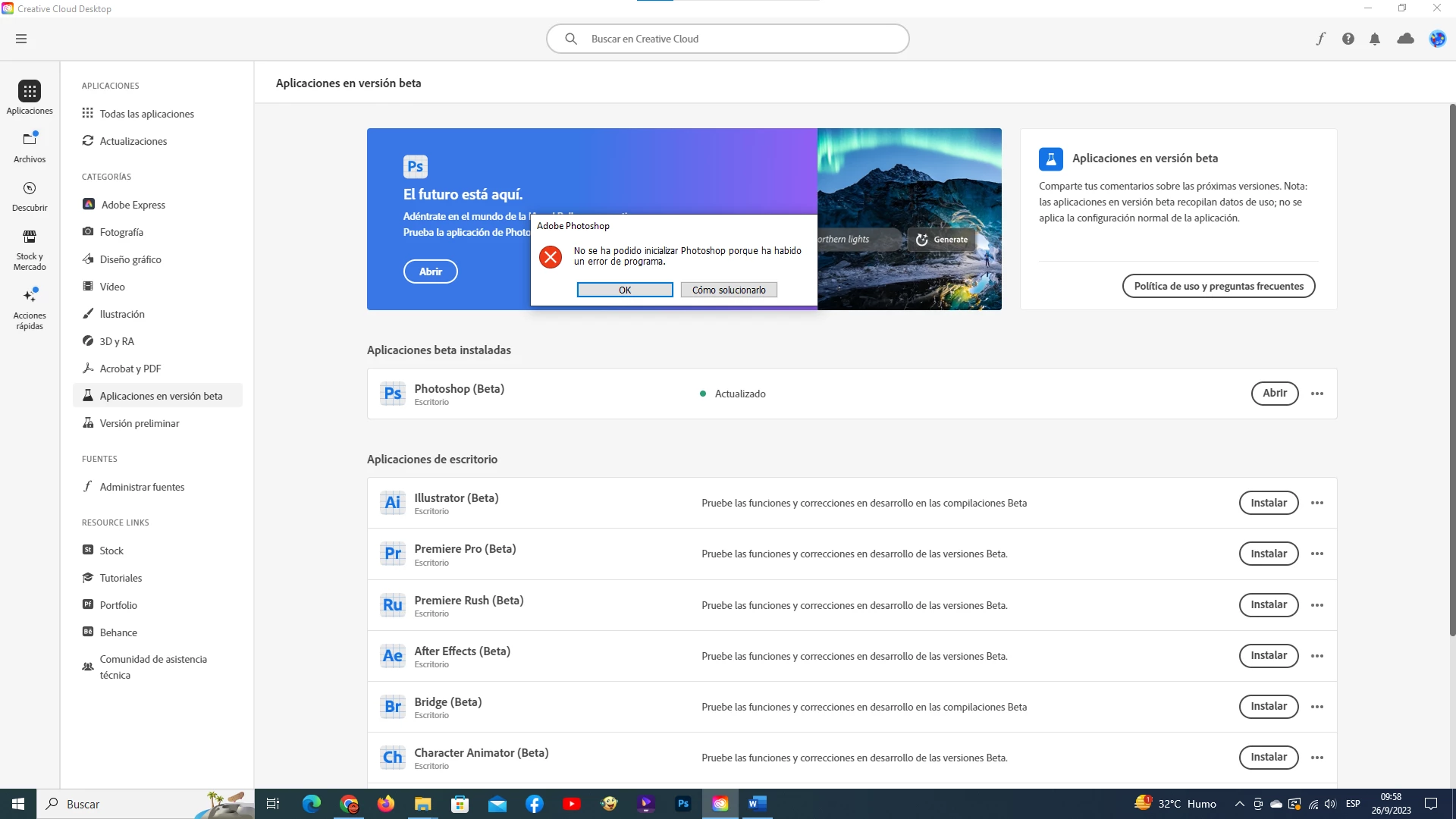The height and width of the screenshot is (819, 1456).
Task: Open the help question mark icon
Action: [1348, 39]
